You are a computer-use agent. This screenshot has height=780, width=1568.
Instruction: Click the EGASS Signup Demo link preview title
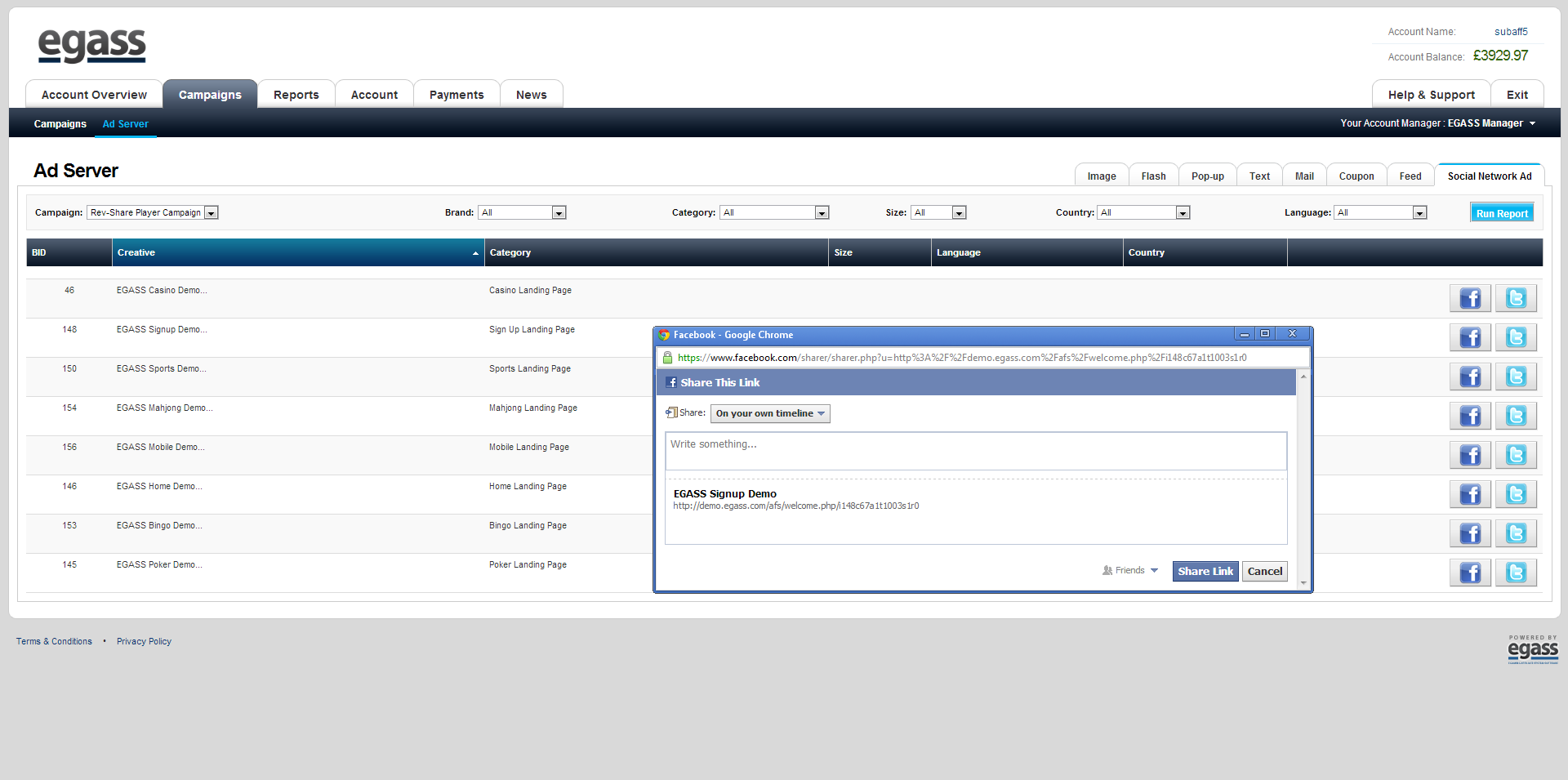tap(725, 493)
